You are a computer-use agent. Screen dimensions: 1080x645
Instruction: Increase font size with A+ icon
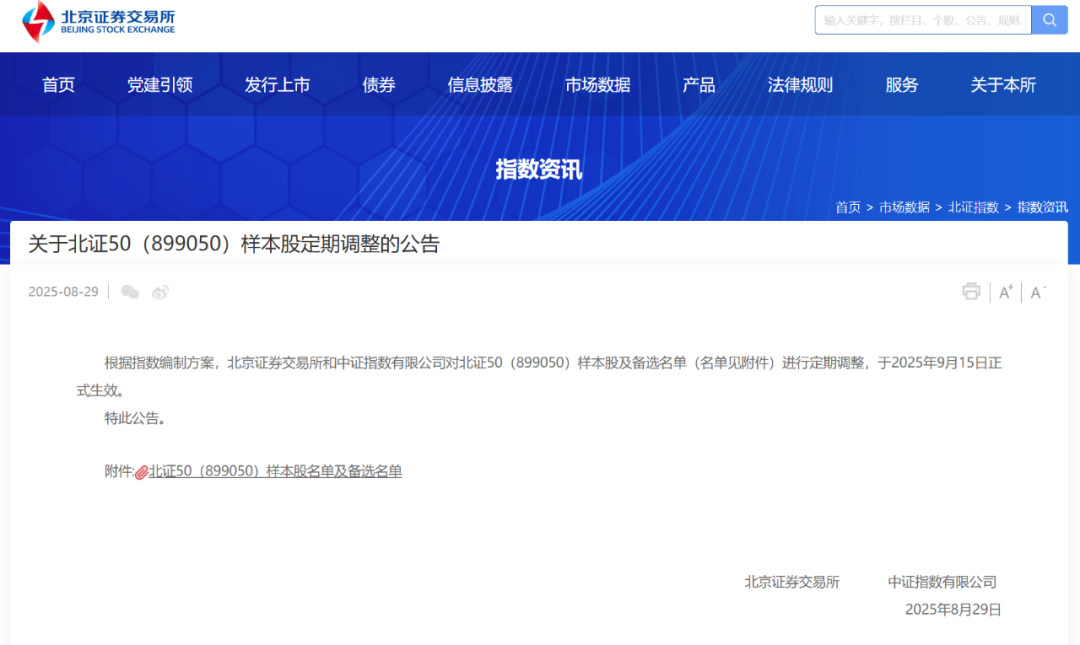coord(1004,292)
